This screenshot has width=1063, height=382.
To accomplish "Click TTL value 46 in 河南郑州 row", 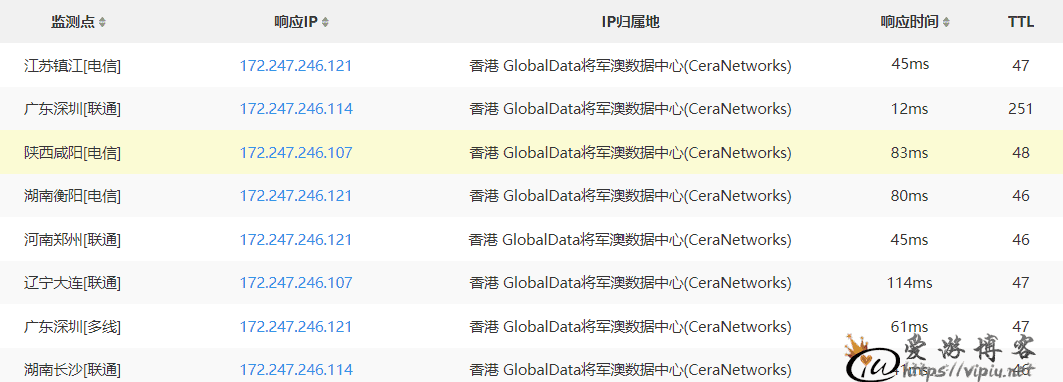I will pyautogui.click(x=1021, y=240).
